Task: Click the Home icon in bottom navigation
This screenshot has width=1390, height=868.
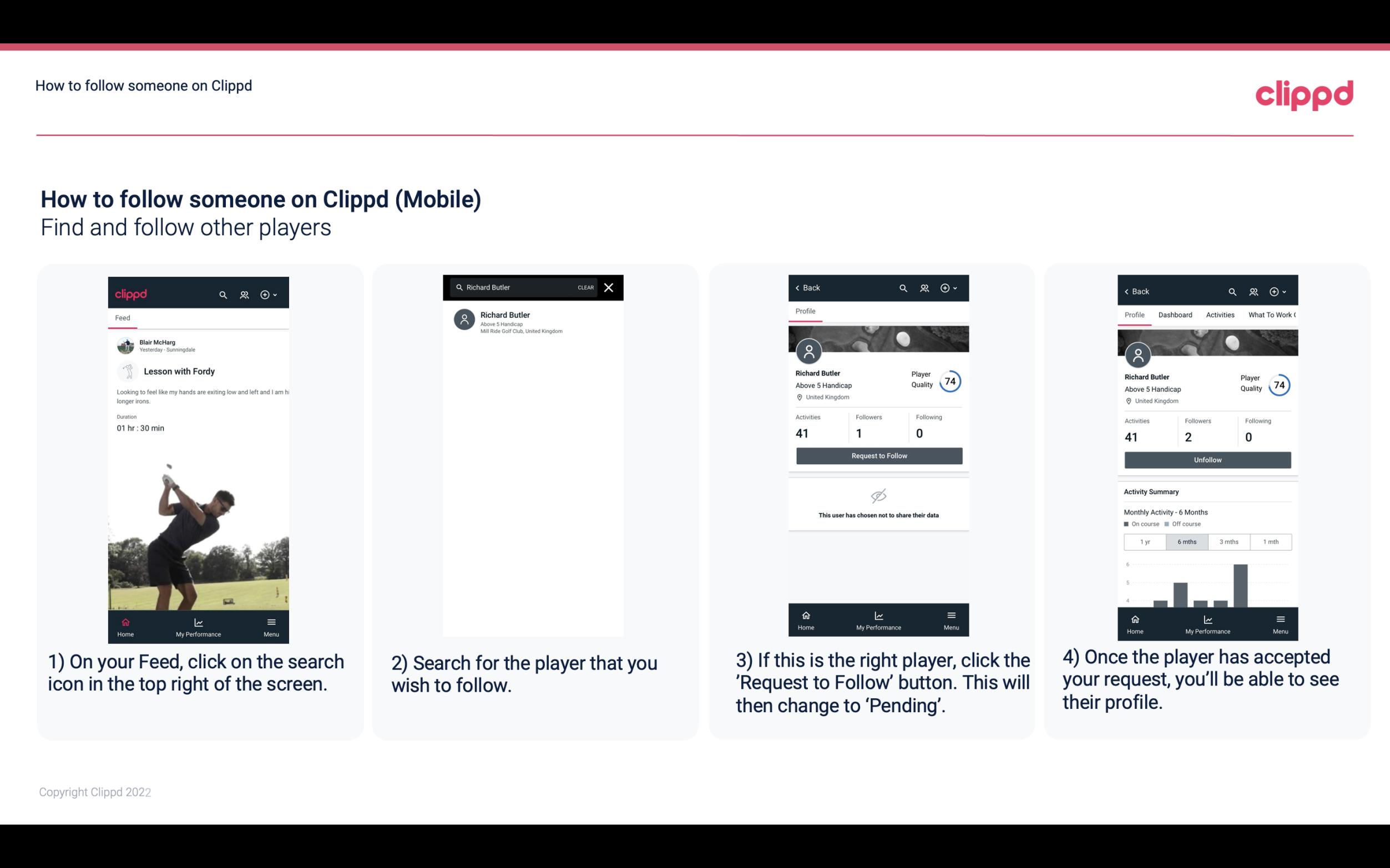Action: coord(125,621)
